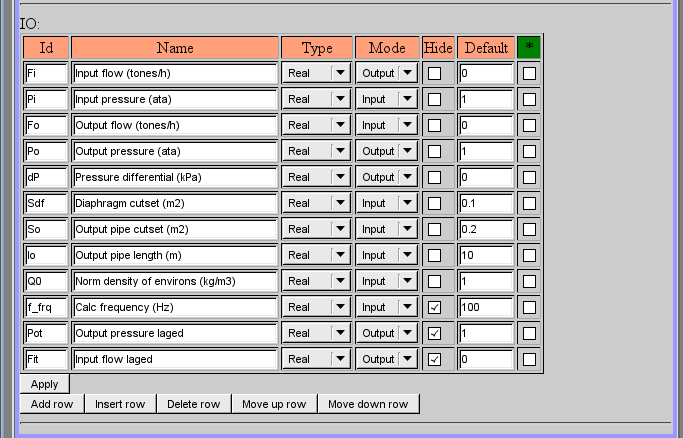Image resolution: width=683 pixels, height=438 pixels.
Task: Uncheck Hide for Output pressure laged row
Action: coord(435,333)
